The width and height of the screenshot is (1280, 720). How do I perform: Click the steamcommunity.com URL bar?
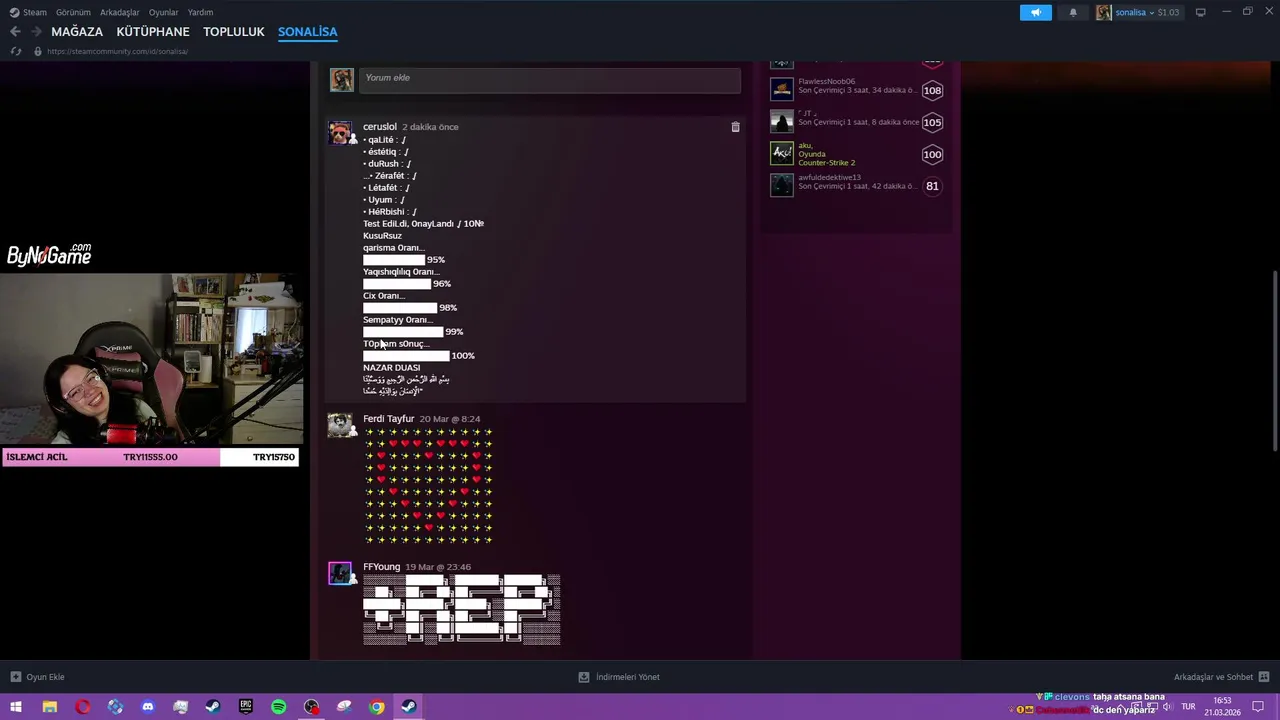(x=118, y=51)
